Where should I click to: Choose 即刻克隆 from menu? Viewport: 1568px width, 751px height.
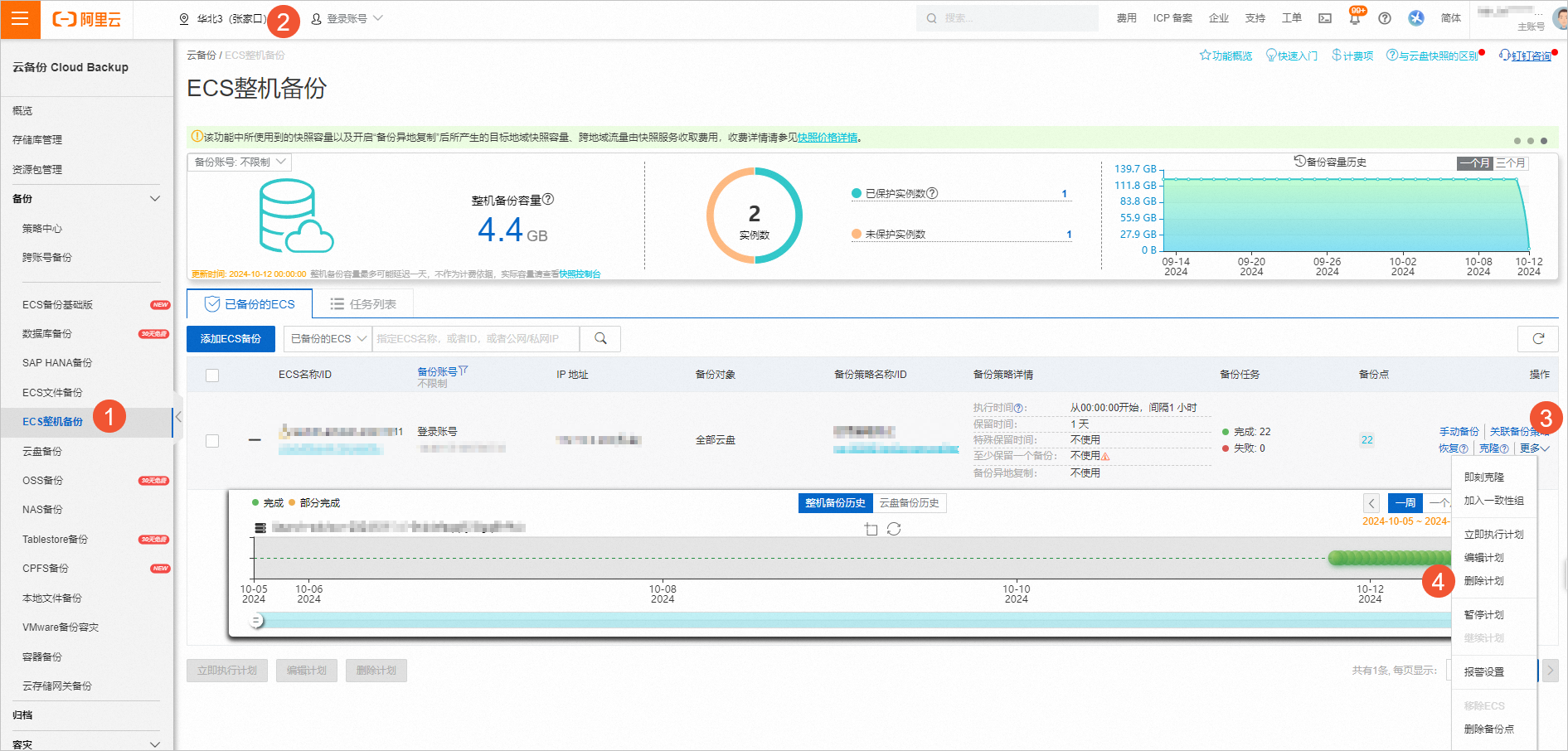pos(1483,477)
